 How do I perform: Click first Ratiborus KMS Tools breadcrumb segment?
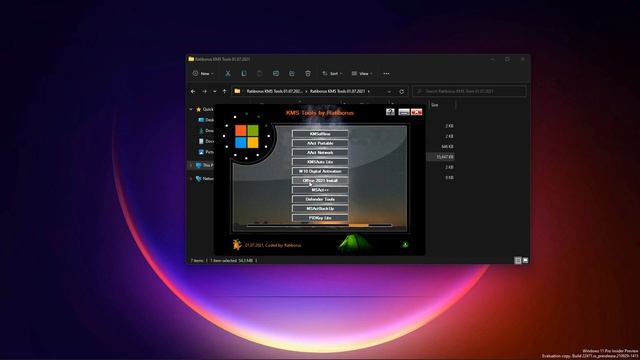[274, 91]
